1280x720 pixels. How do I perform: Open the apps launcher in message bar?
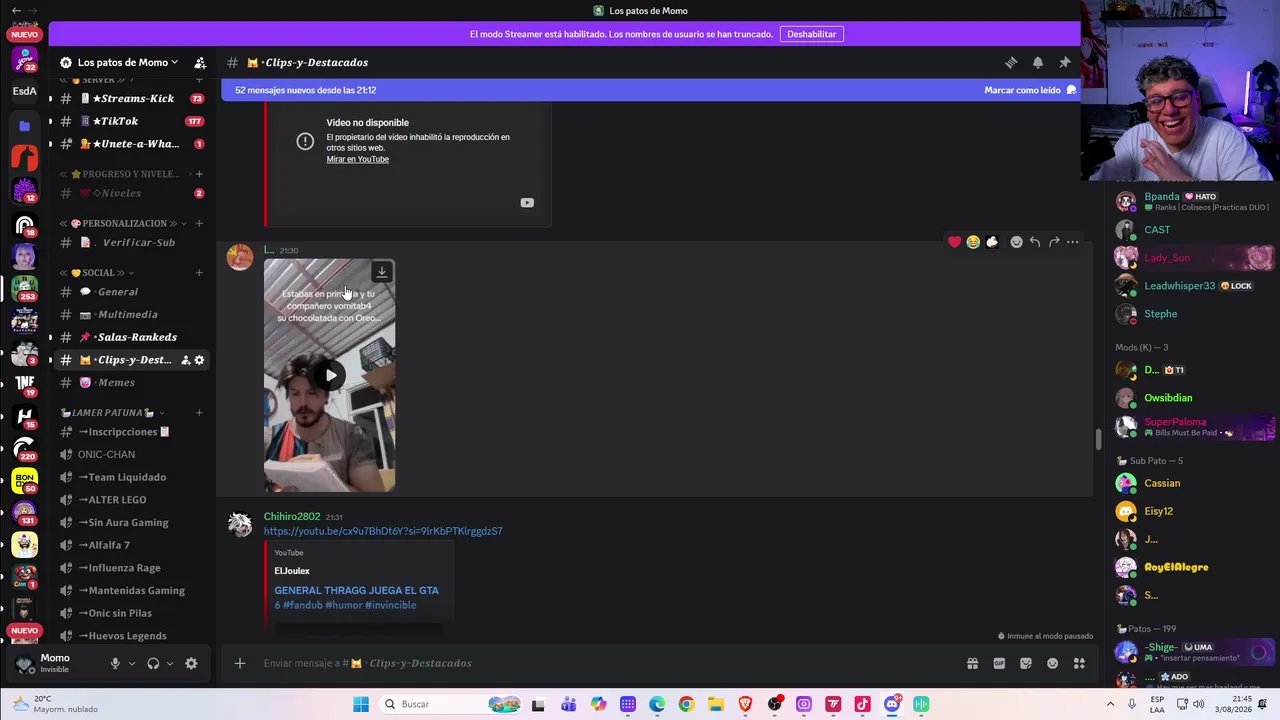click(x=1079, y=663)
